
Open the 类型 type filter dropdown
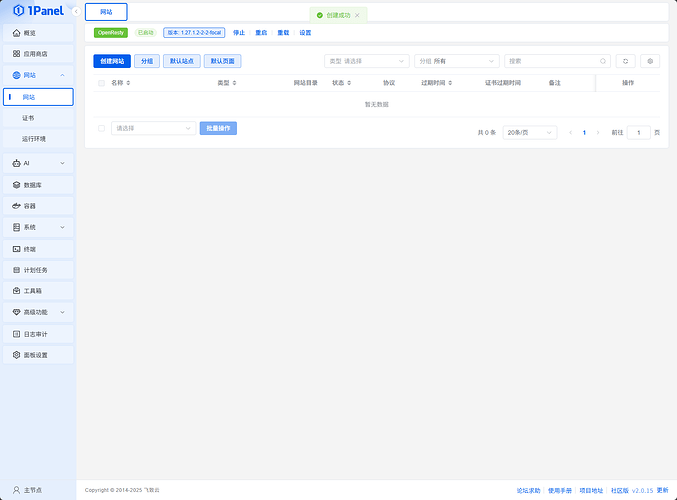[x=366, y=61]
